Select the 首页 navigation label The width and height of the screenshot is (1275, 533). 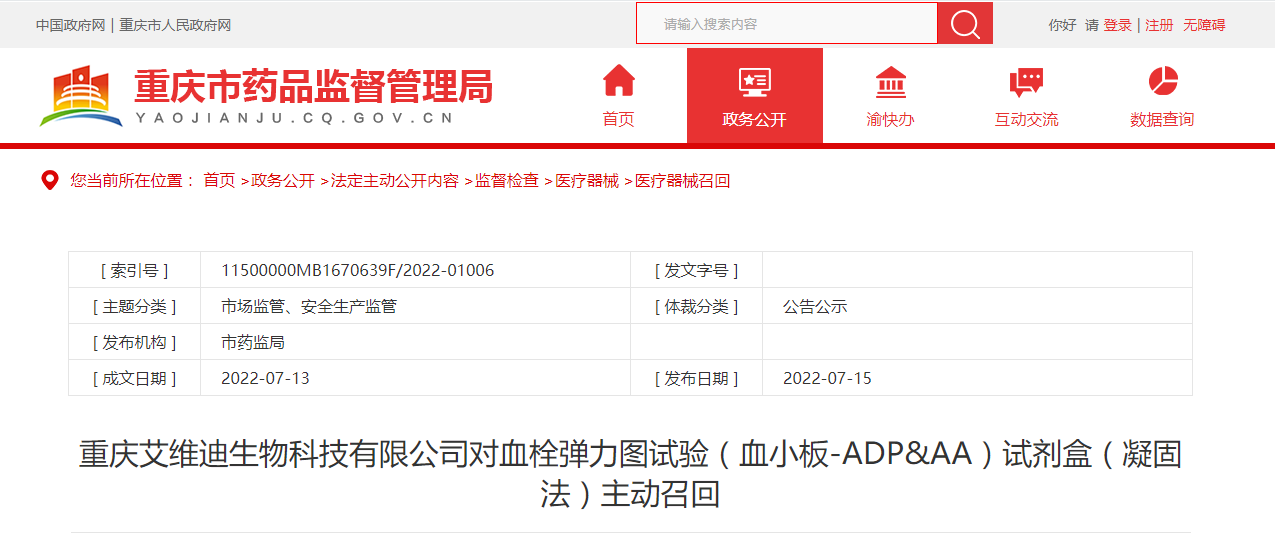618,119
